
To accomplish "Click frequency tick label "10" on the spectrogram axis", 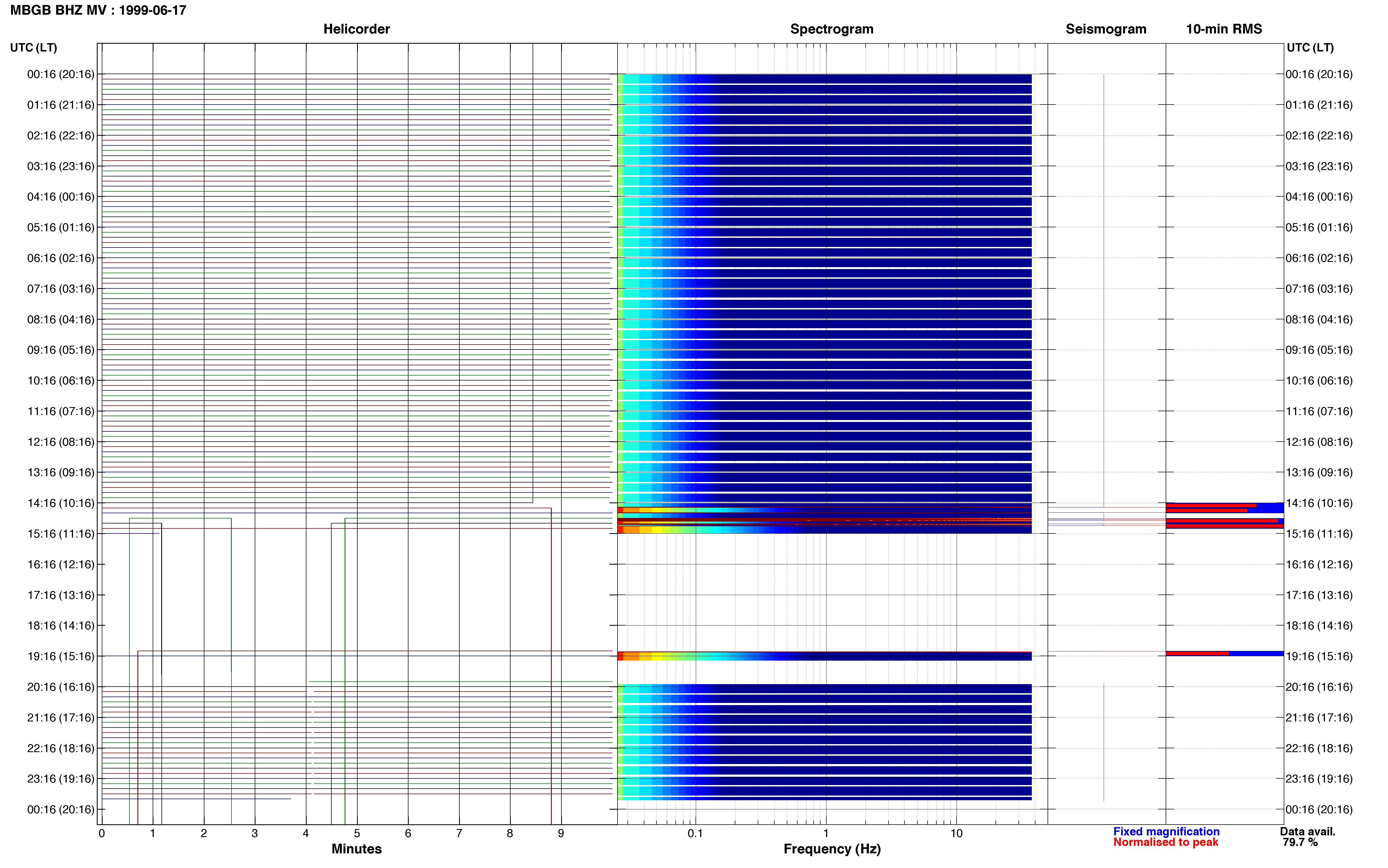I will [x=956, y=833].
